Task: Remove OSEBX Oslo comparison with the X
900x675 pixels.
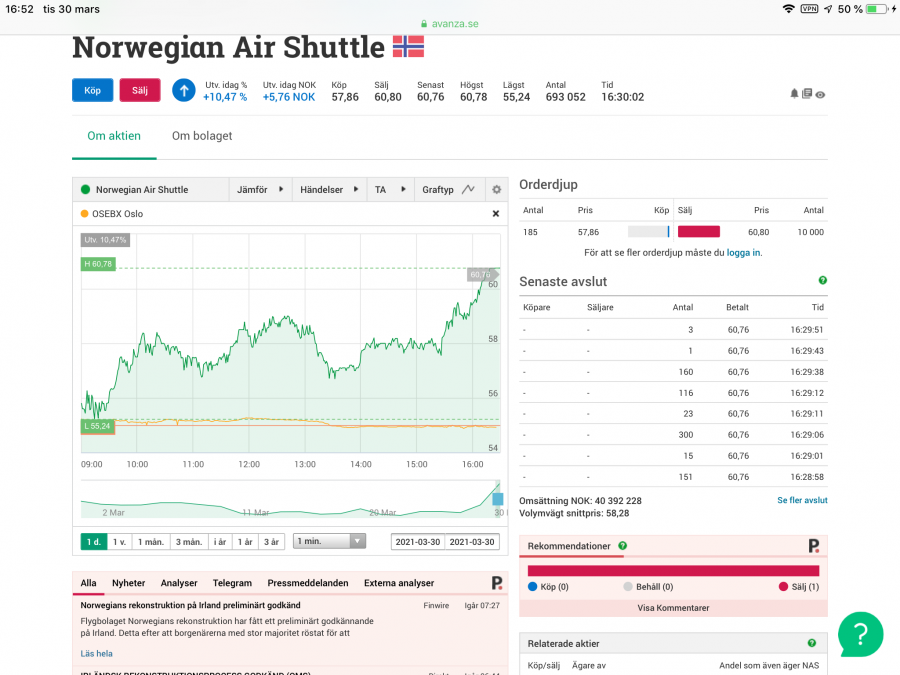Action: (x=495, y=213)
